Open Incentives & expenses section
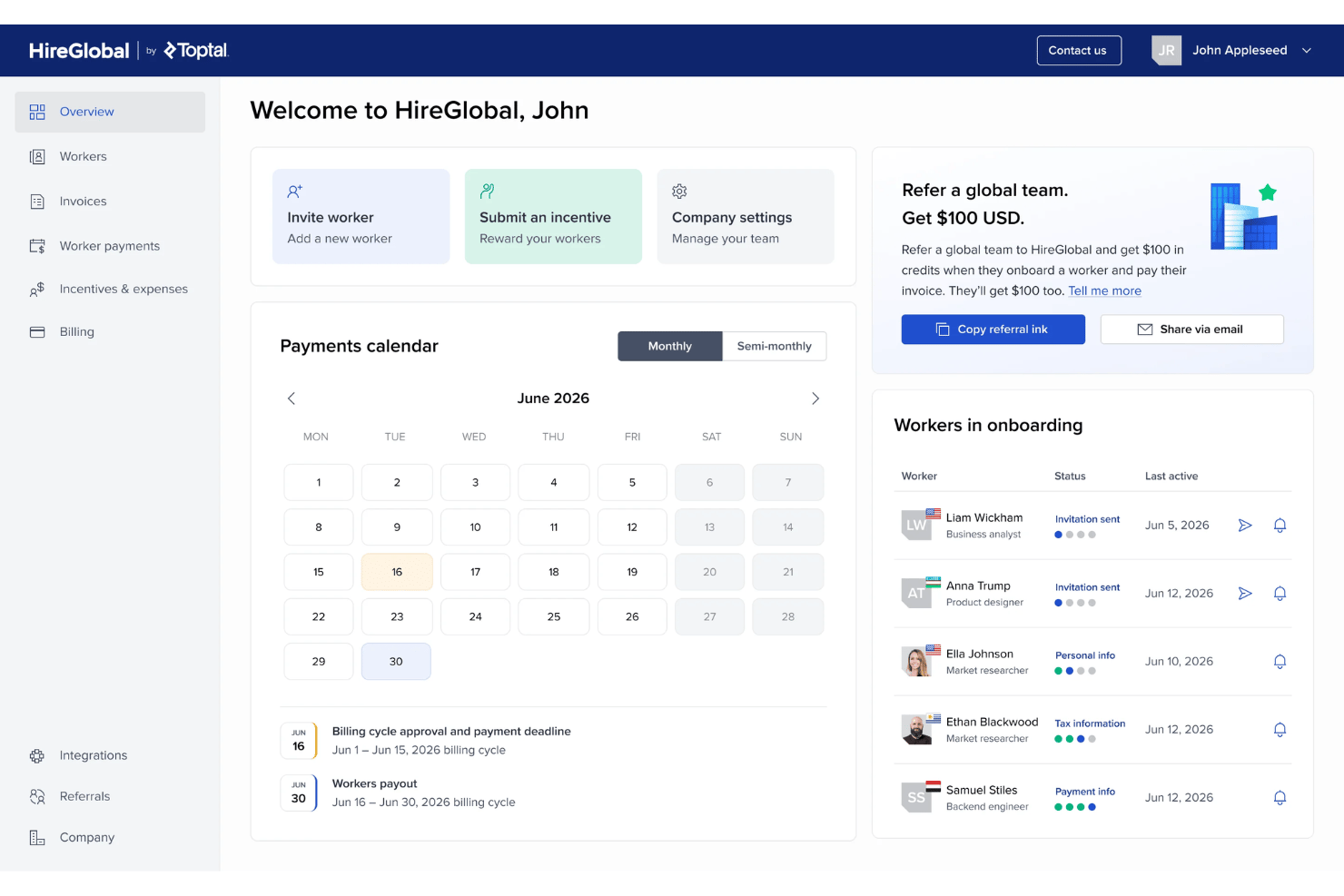 tap(110, 290)
